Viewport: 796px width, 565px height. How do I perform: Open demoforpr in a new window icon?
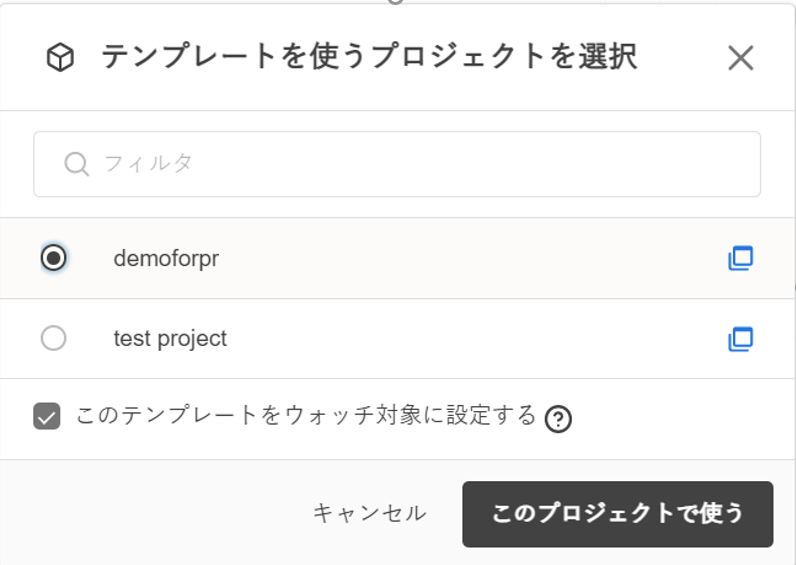click(740, 258)
